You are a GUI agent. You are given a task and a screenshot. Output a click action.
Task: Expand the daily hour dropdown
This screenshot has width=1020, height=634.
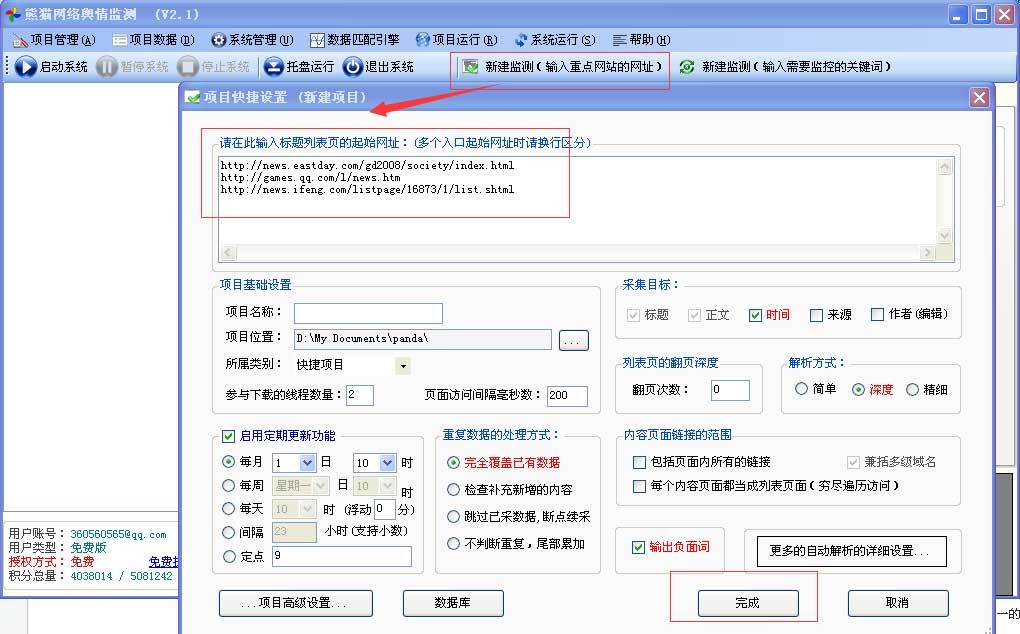tap(308, 509)
